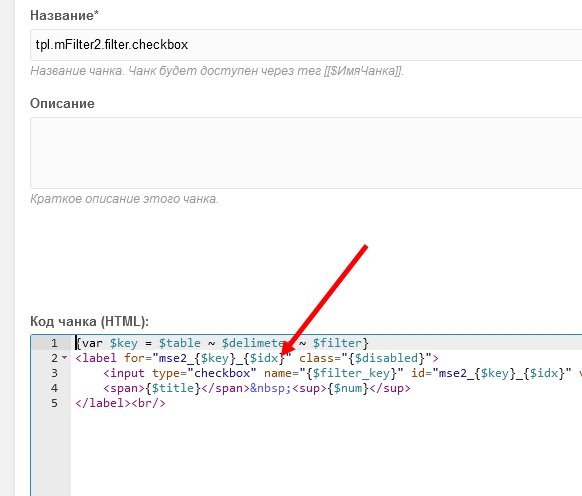Click 'class="{$disabled}"' attribute on line 2
The image size is (582, 496).
pyautogui.click(x=365, y=358)
